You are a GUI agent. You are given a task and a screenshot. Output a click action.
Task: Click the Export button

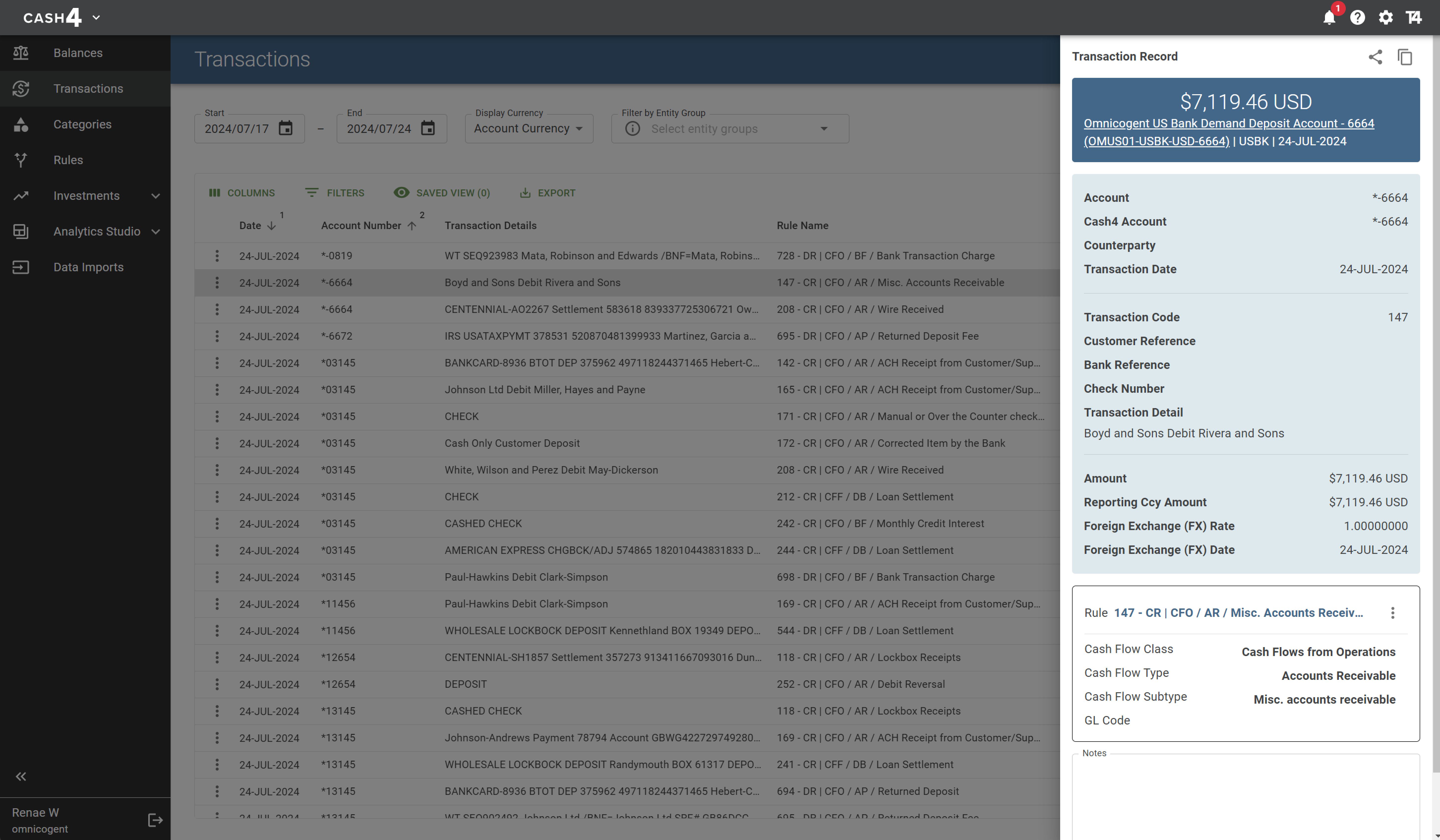(x=547, y=193)
